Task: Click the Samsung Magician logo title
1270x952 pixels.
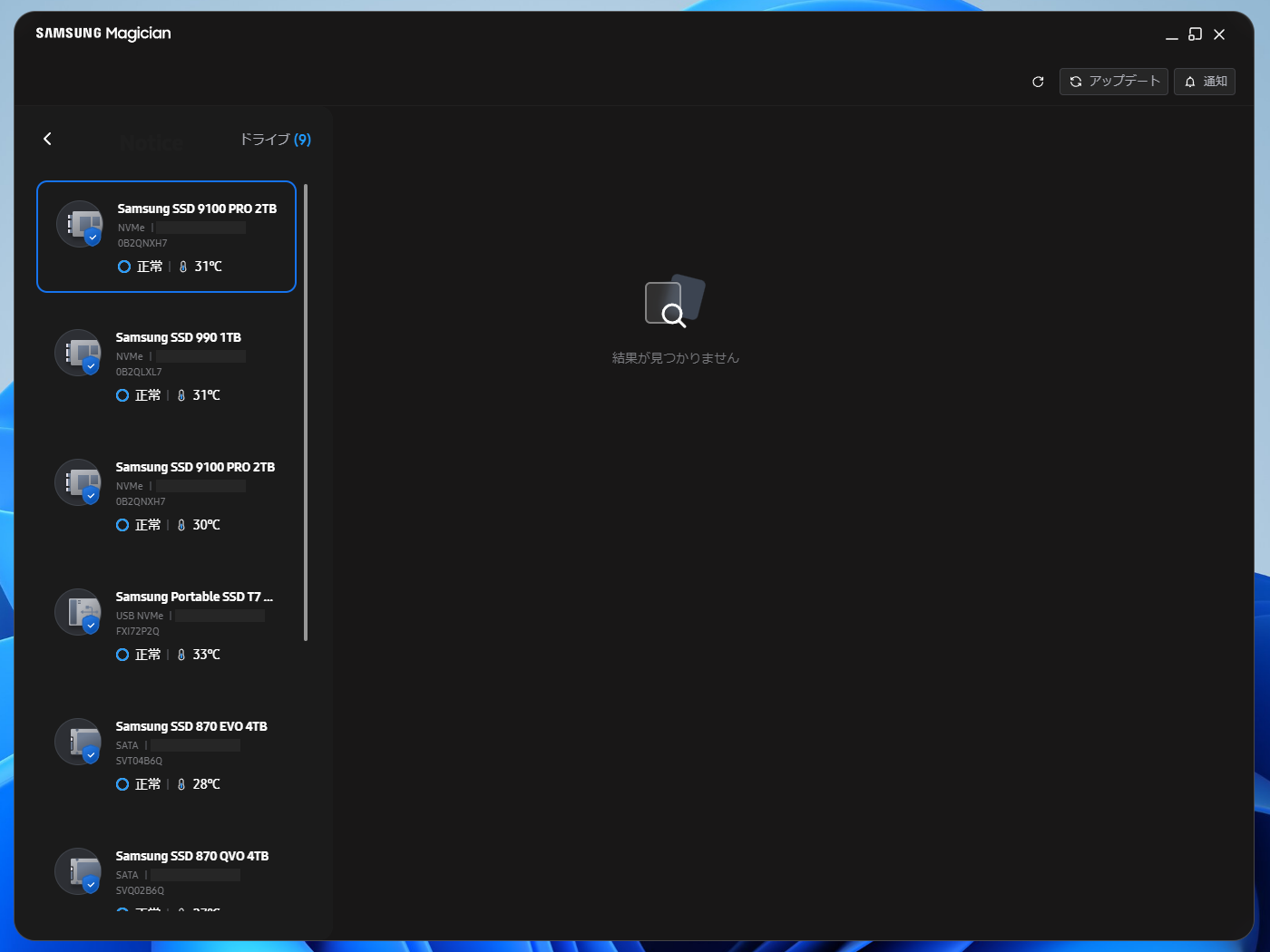Action: pyautogui.click(x=103, y=34)
